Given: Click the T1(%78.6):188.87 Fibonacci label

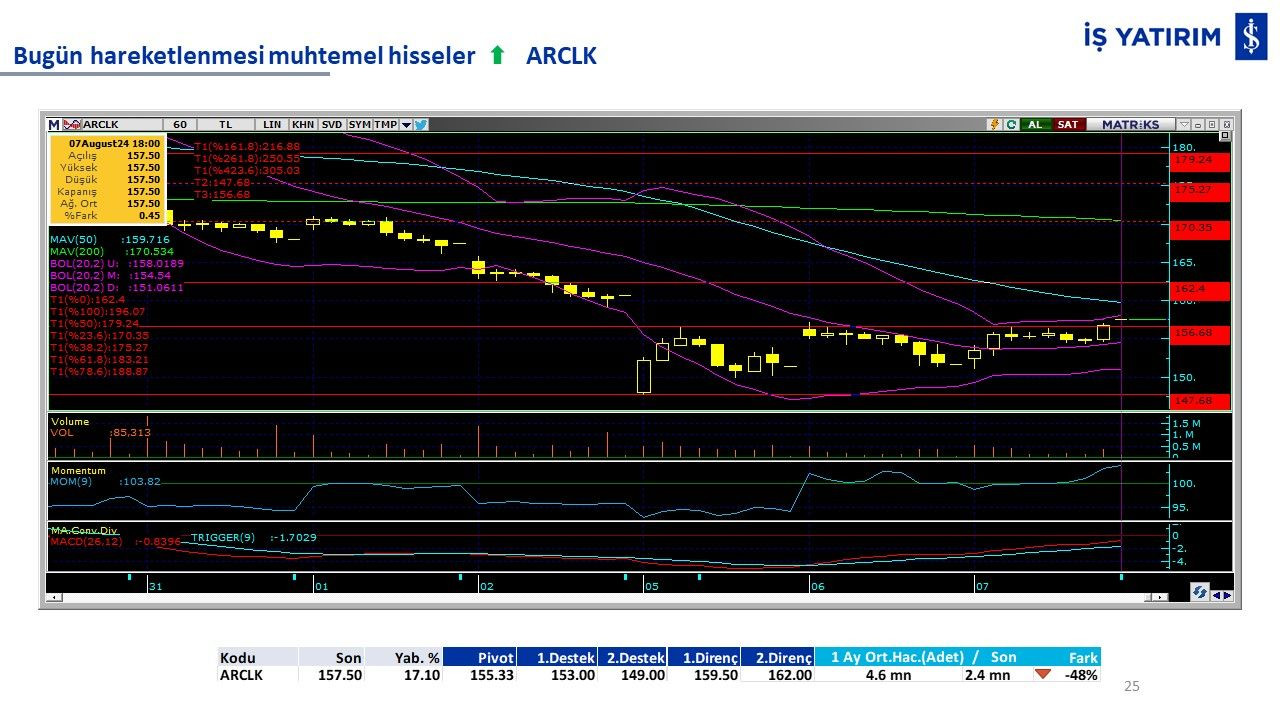Looking at the screenshot, I should (99, 372).
